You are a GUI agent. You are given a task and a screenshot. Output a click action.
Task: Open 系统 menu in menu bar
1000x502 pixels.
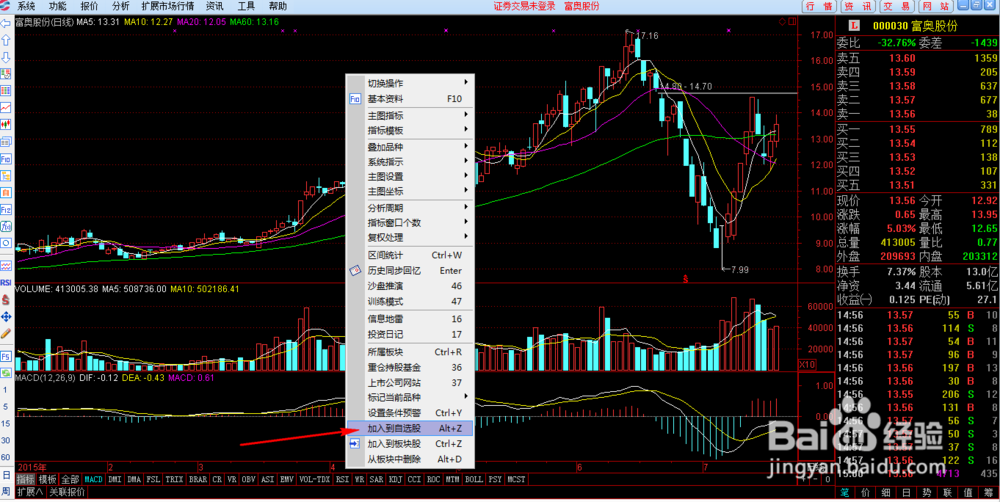click(26, 6)
